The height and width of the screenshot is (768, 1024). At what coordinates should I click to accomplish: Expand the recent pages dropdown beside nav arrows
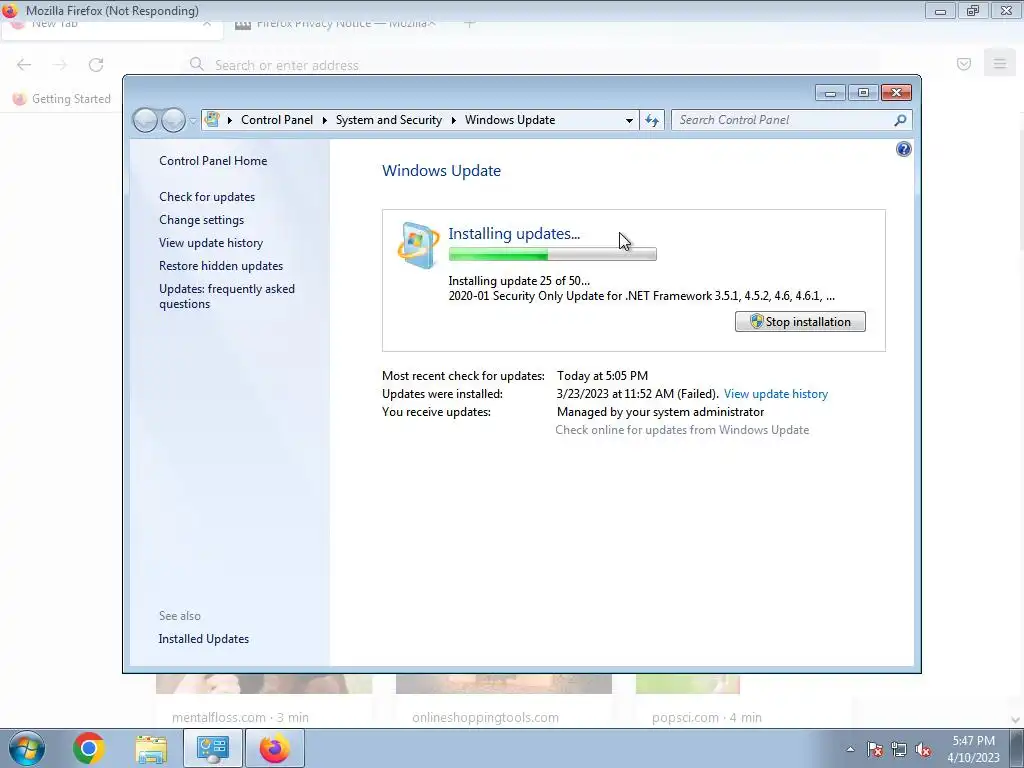pyautogui.click(x=193, y=121)
